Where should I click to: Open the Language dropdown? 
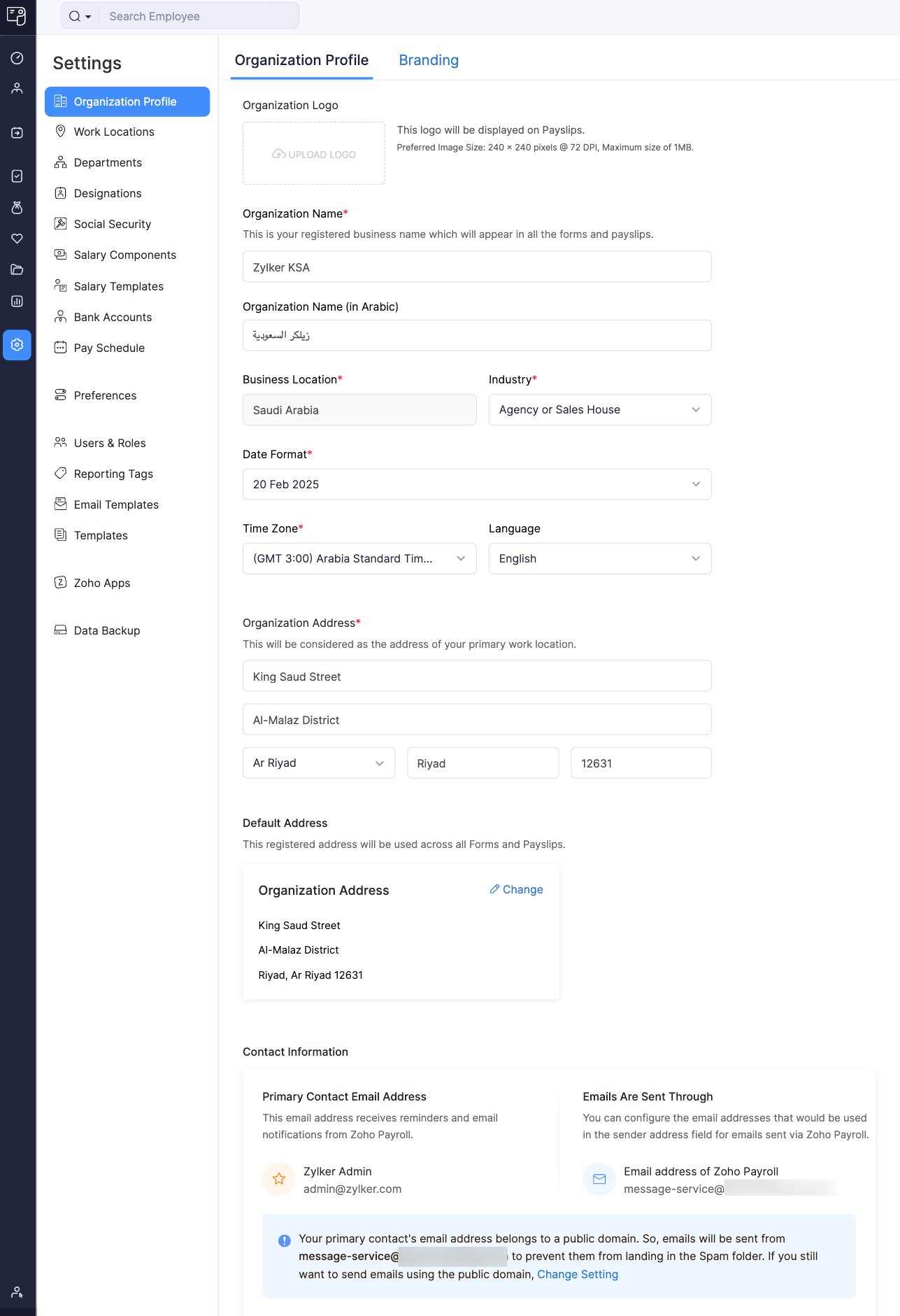(600, 558)
